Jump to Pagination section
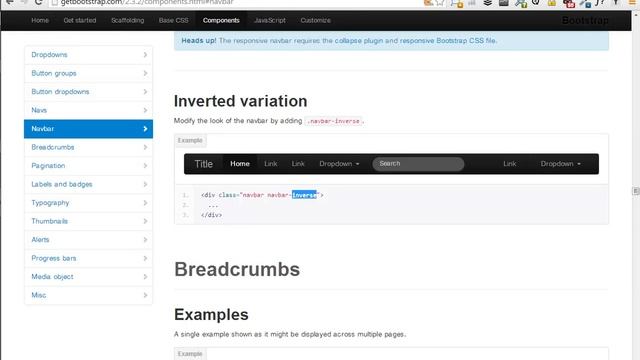 coord(89,166)
